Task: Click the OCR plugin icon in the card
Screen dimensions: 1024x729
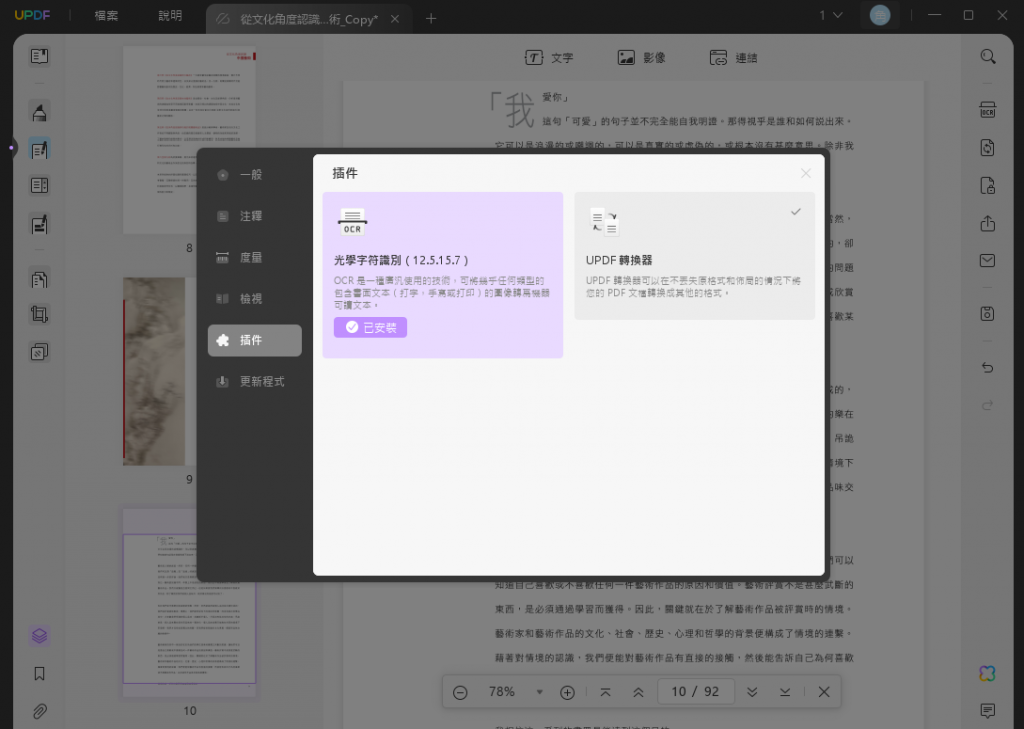Action: point(352,222)
